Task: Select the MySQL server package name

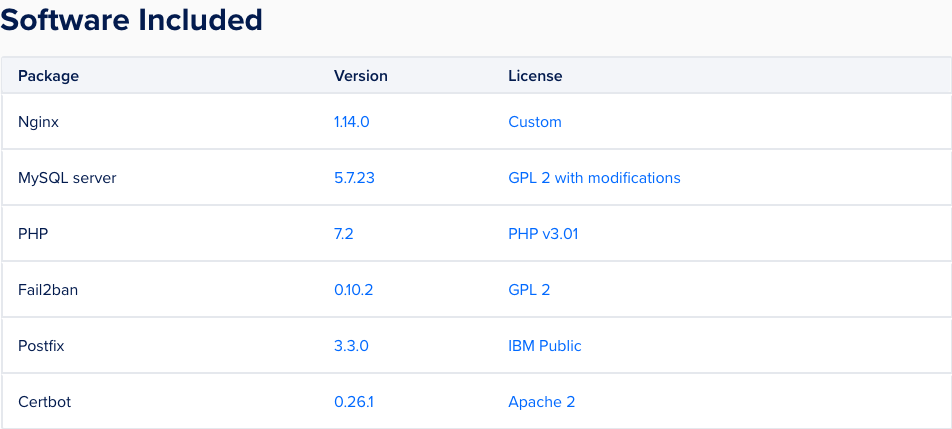Action: point(67,178)
